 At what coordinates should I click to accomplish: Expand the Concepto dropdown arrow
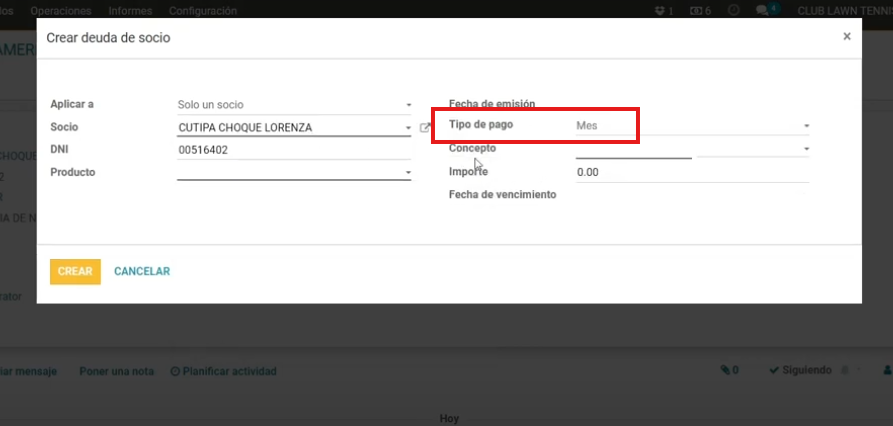point(806,149)
